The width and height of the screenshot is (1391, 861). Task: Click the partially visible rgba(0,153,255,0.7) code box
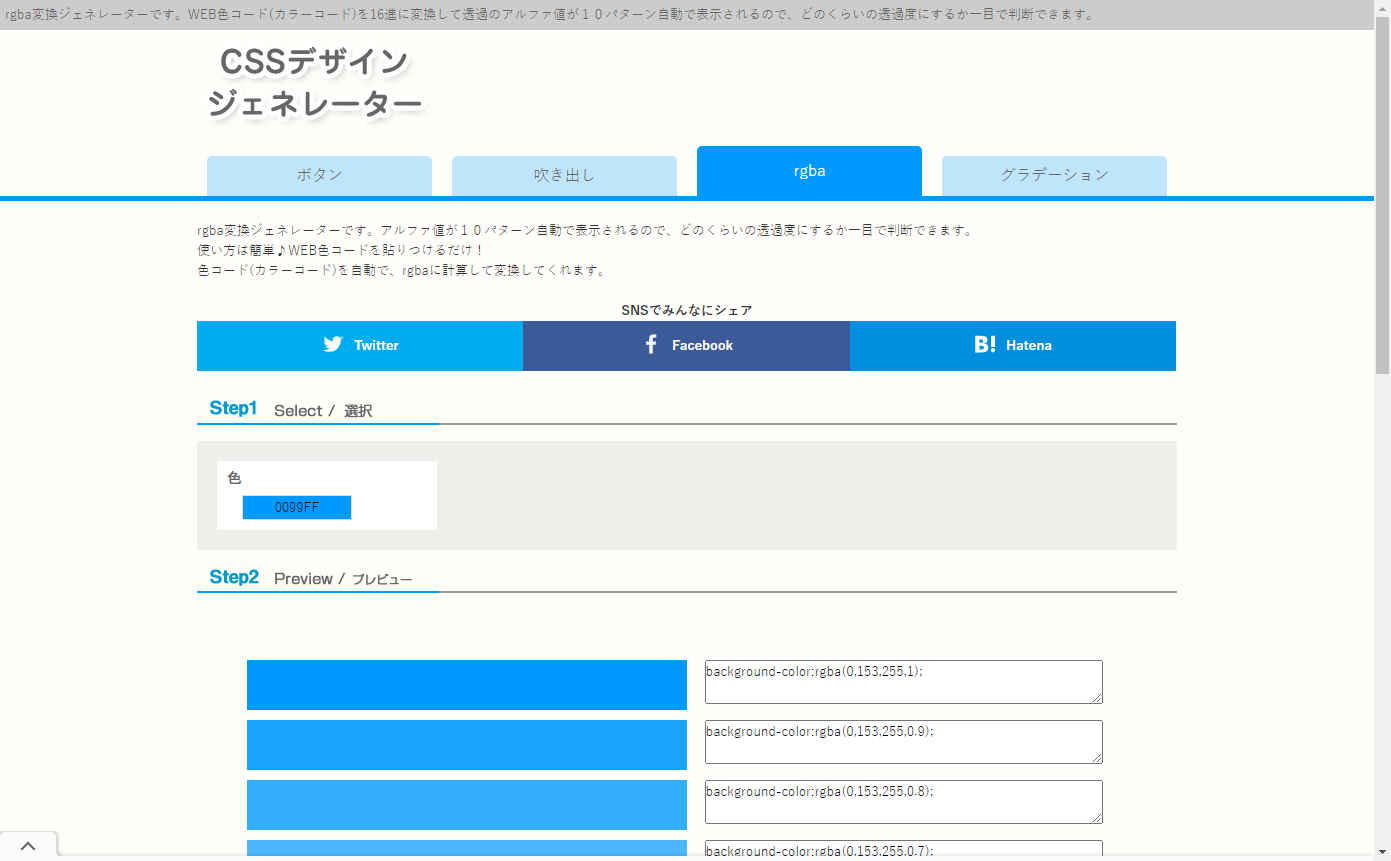click(x=903, y=850)
